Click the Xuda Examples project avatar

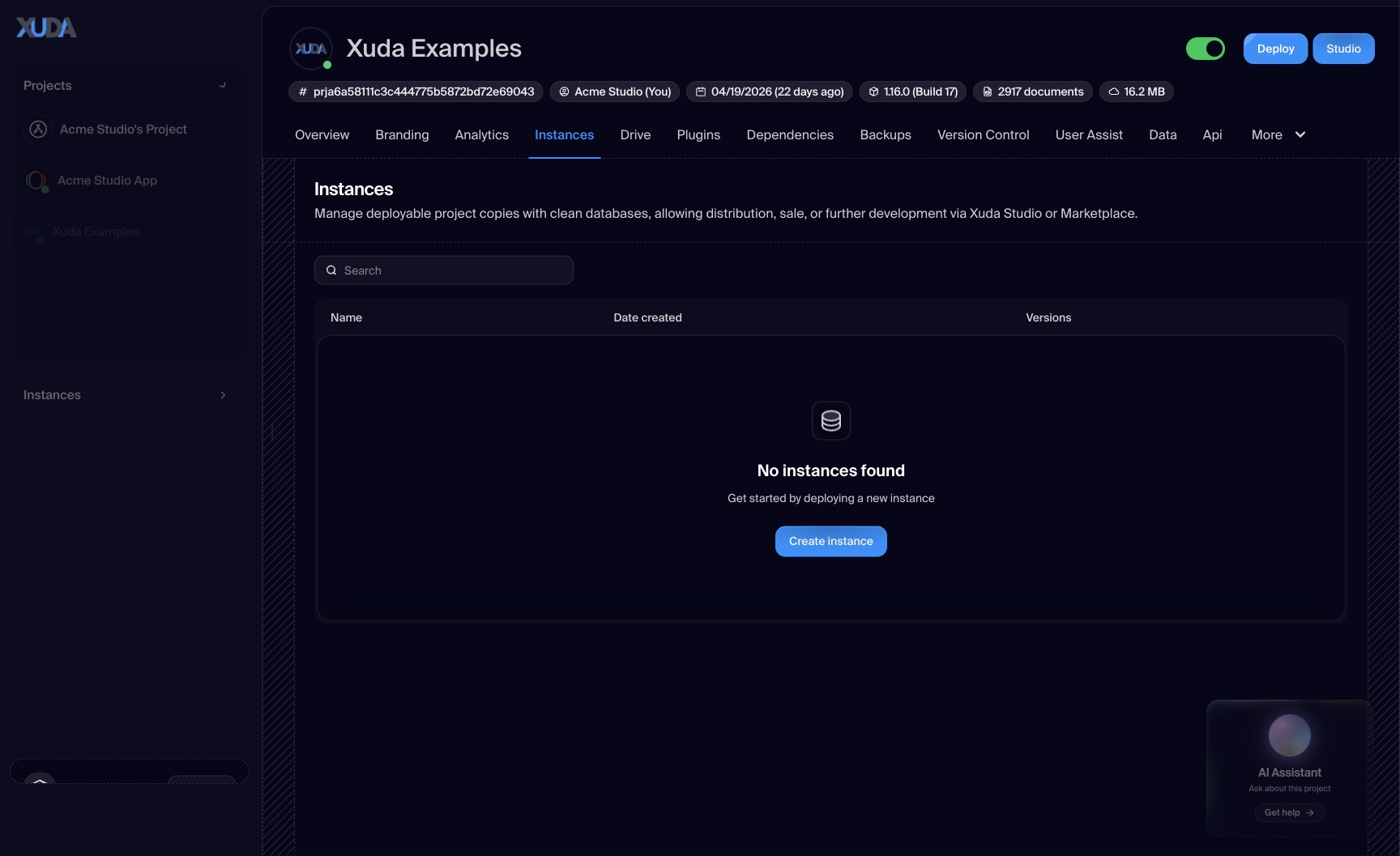pyautogui.click(x=311, y=49)
